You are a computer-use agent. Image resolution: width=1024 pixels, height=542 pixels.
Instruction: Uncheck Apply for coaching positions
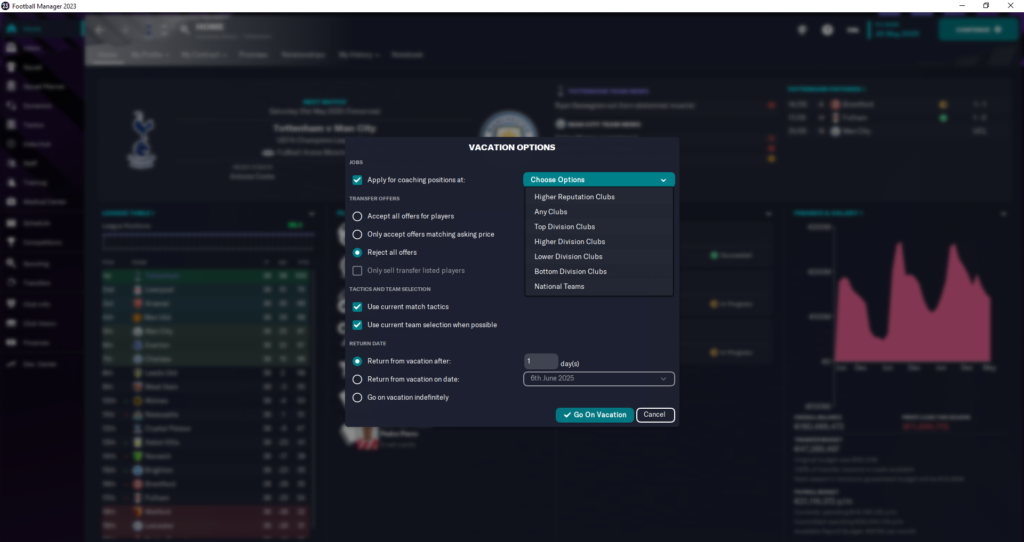357,180
